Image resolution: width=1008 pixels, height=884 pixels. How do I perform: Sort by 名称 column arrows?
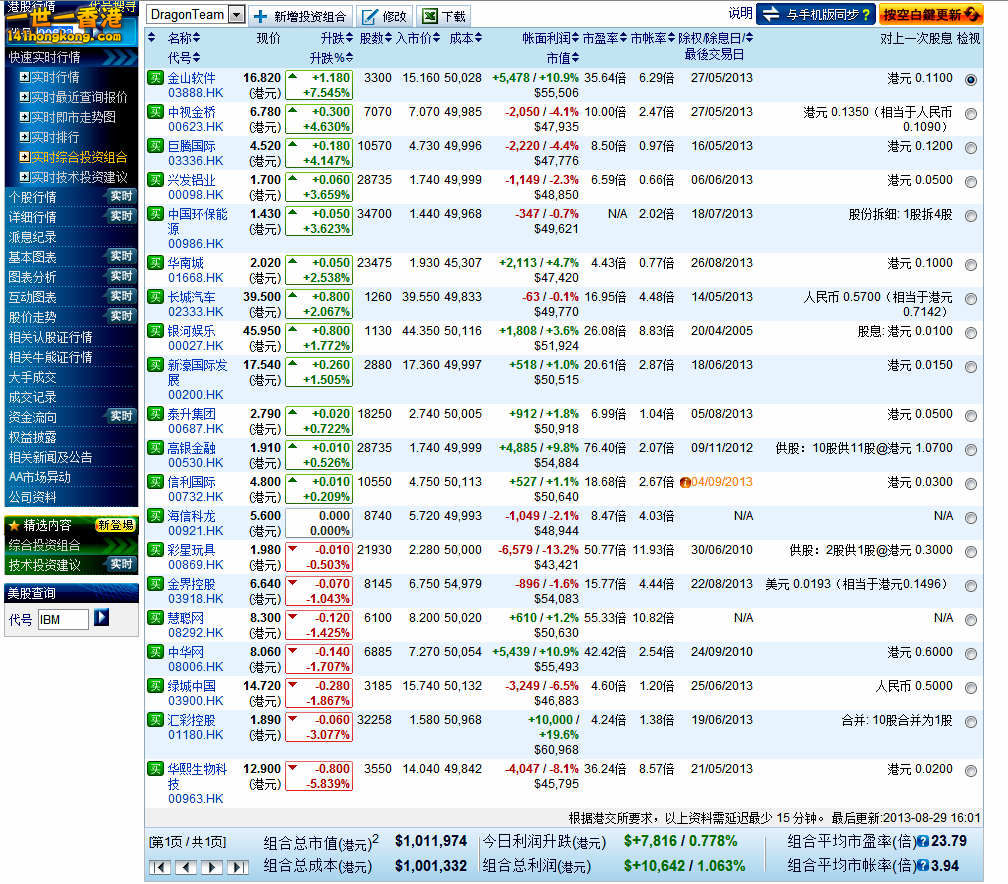pyautogui.click(x=196, y=38)
